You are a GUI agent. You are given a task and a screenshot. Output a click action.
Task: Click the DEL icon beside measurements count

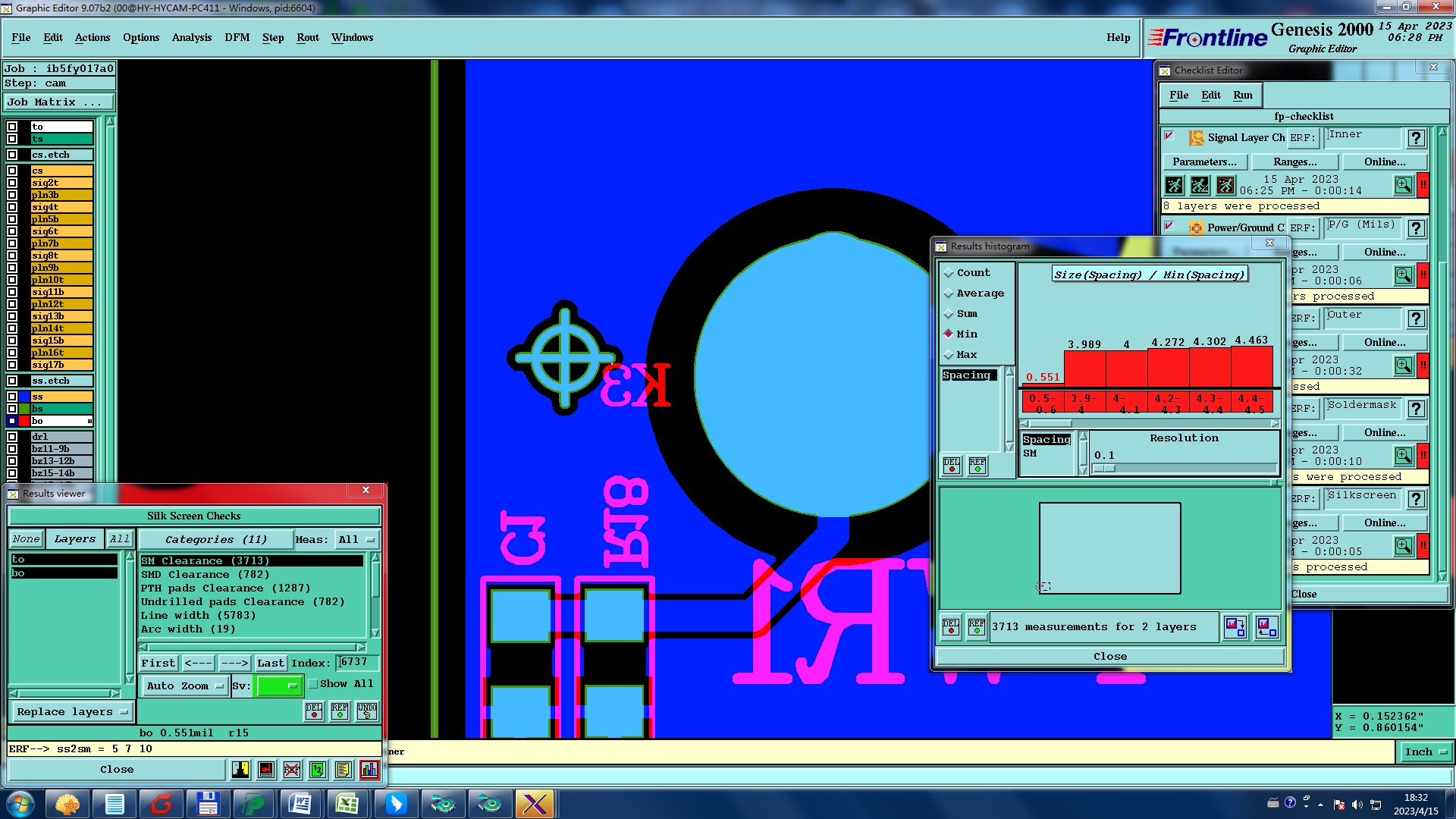click(x=951, y=627)
